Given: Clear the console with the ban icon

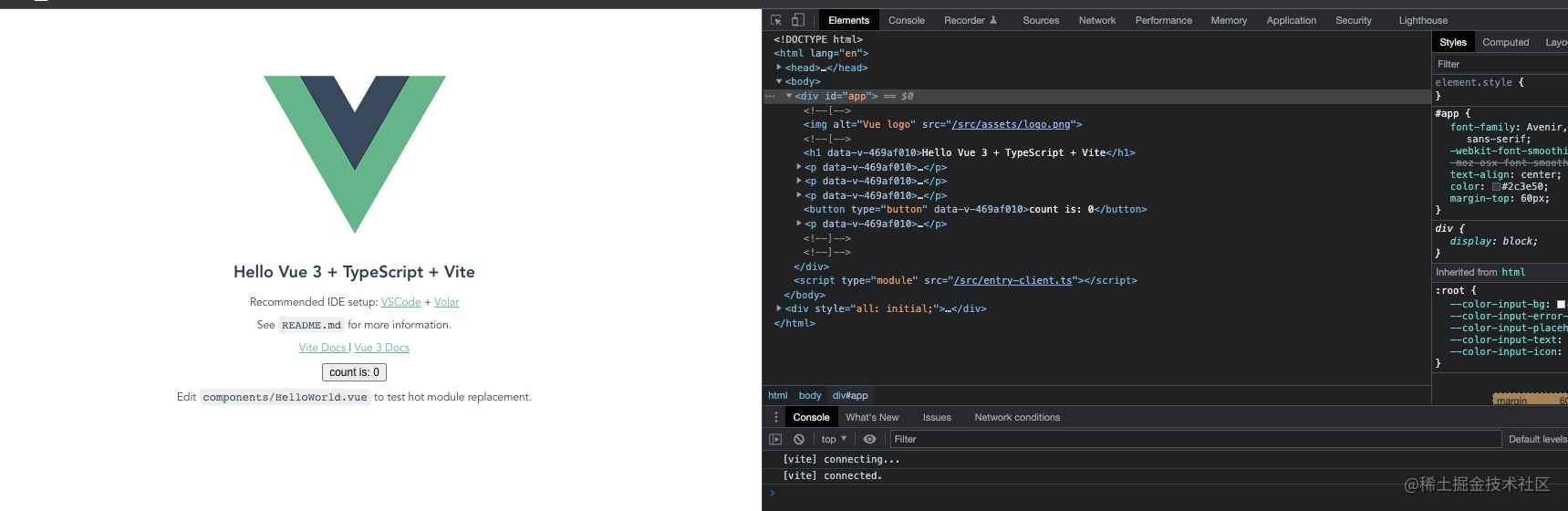Looking at the screenshot, I should (799, 439).
